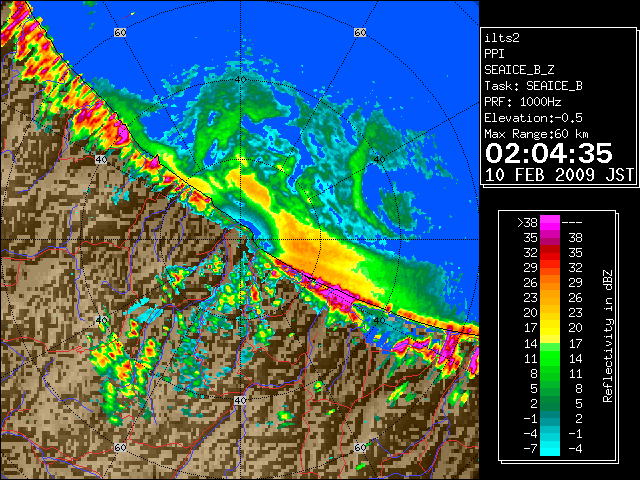
Task: Click the "60" range label in the upper-left of the map
Action: 120,32
